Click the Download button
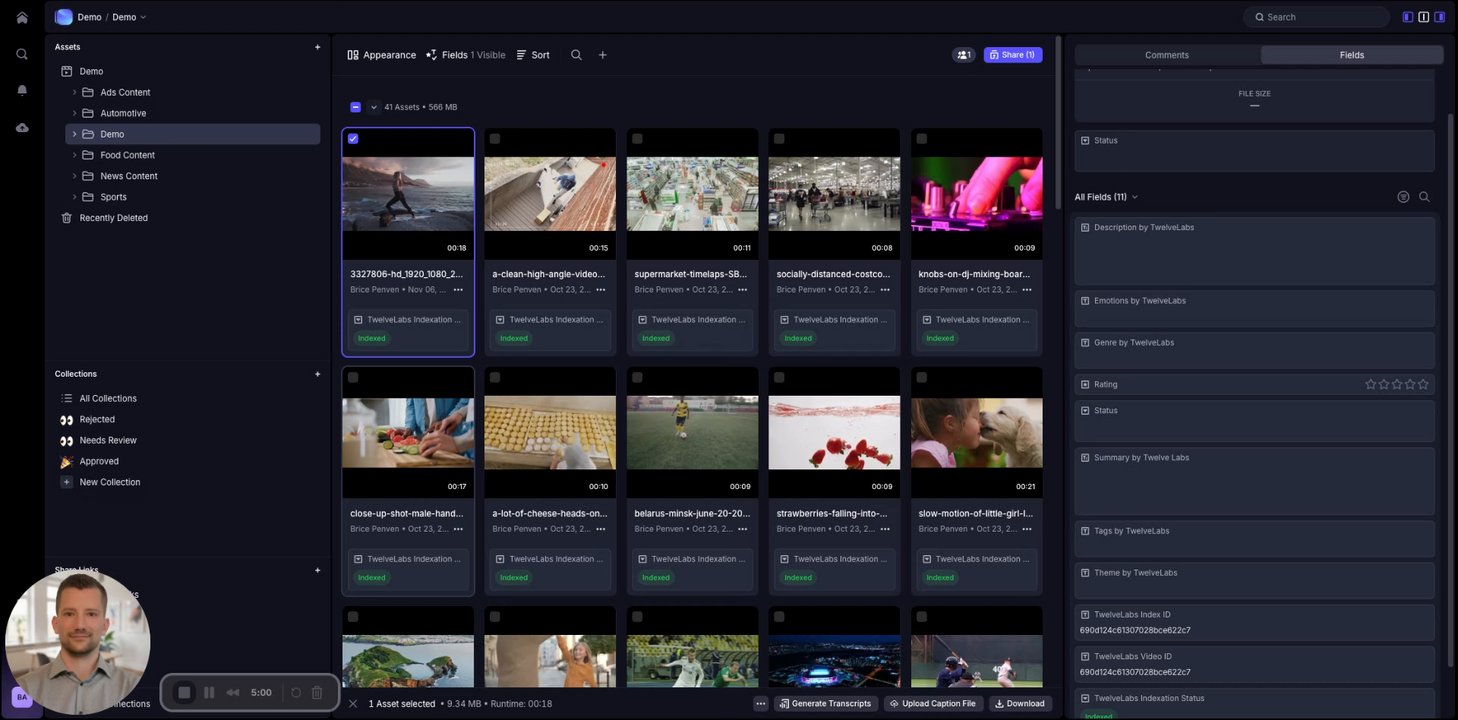This screenshot has width=1458, height=720. (x=1020, y=704)
